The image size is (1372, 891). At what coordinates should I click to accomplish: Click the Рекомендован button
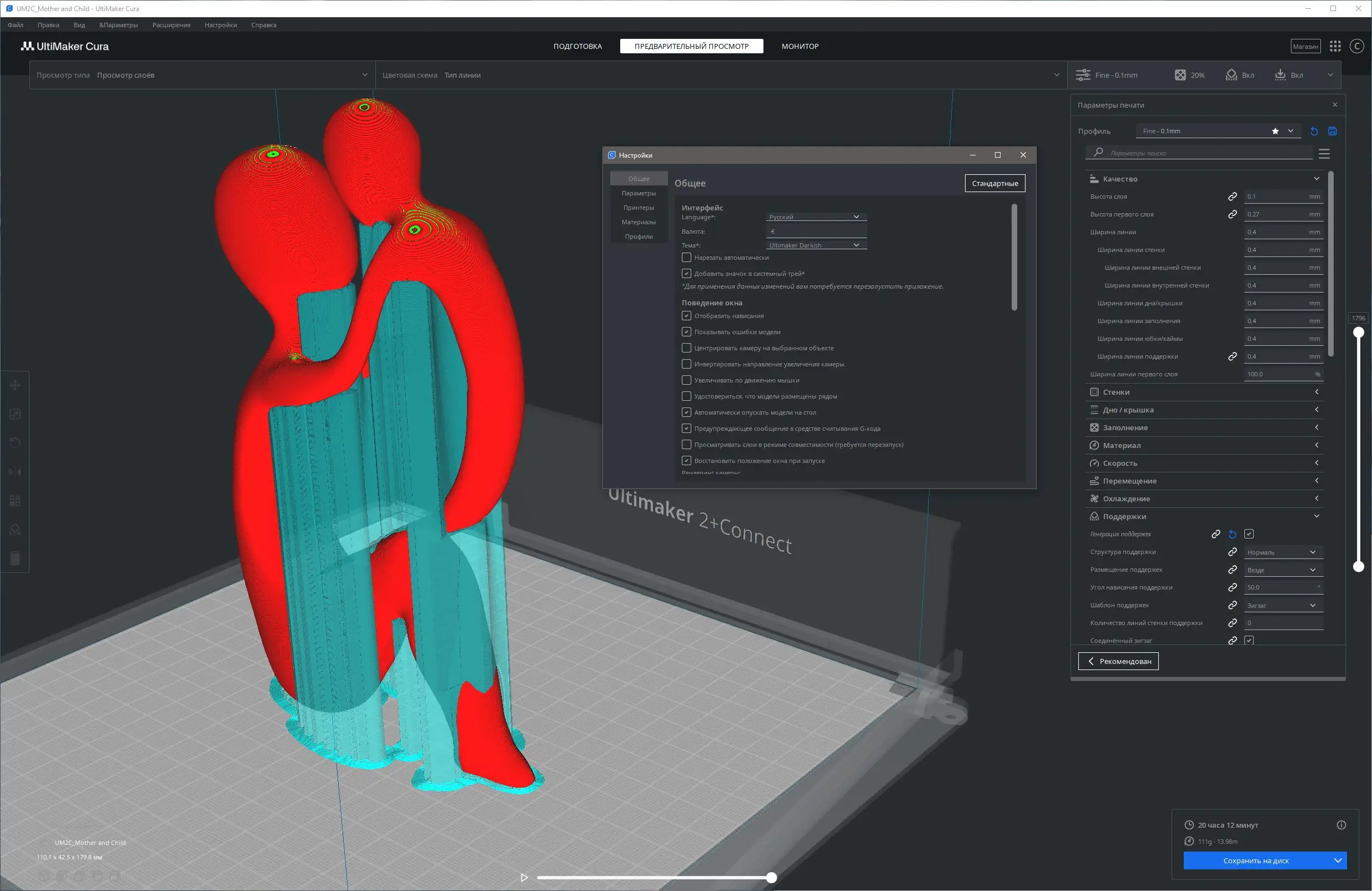[x=1118, y=661]
